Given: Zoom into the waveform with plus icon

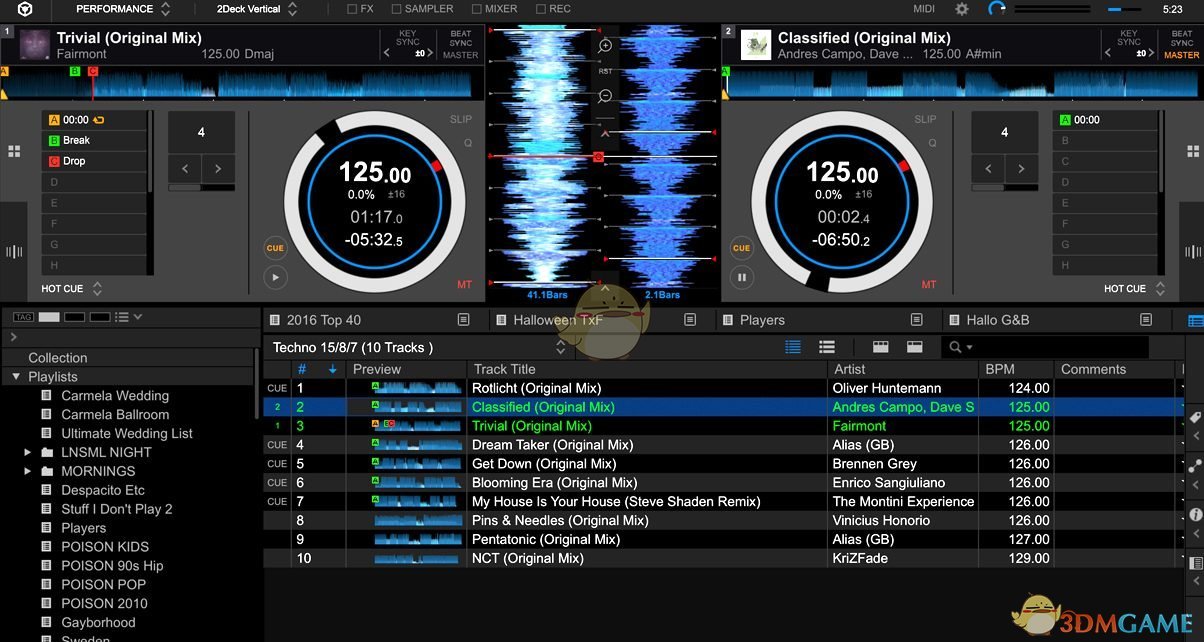Looking at the screenshot, I should 604,45.
